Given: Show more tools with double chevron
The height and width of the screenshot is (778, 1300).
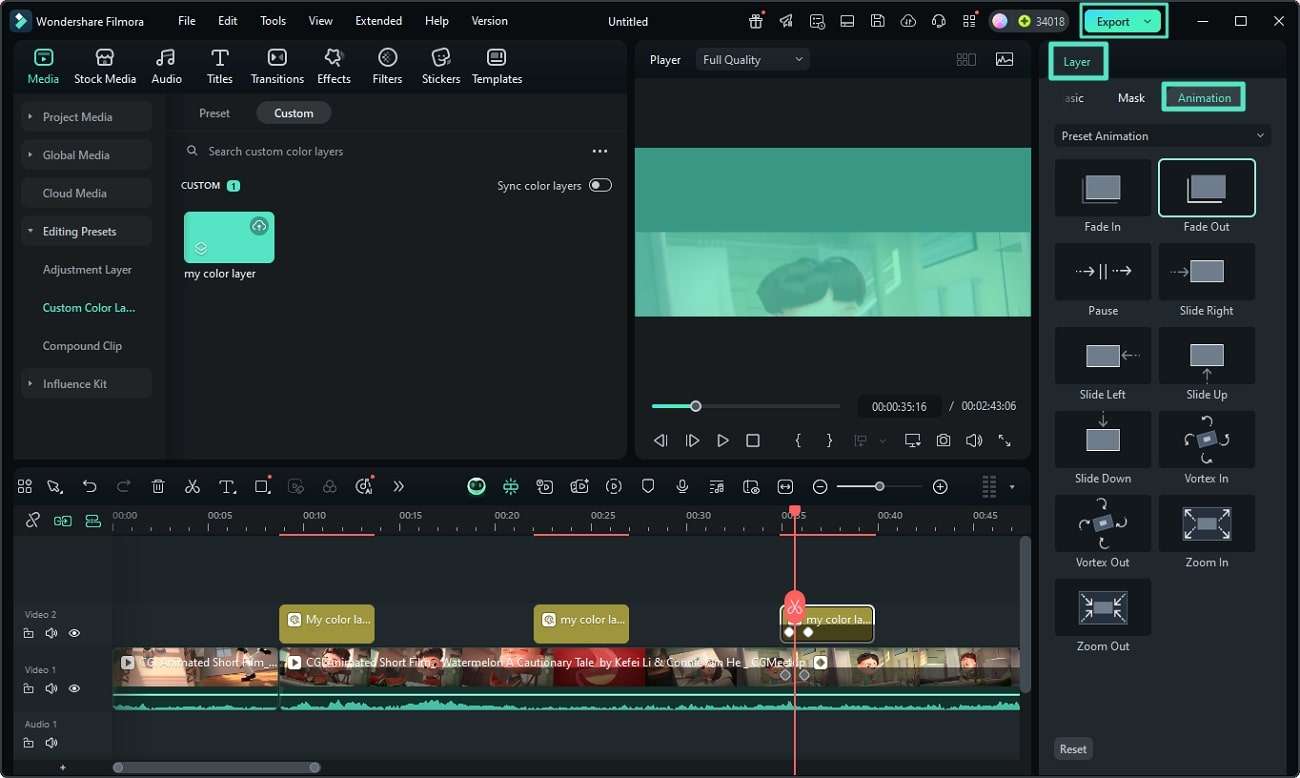Looking at the screenshot, I should pos(398,487).
